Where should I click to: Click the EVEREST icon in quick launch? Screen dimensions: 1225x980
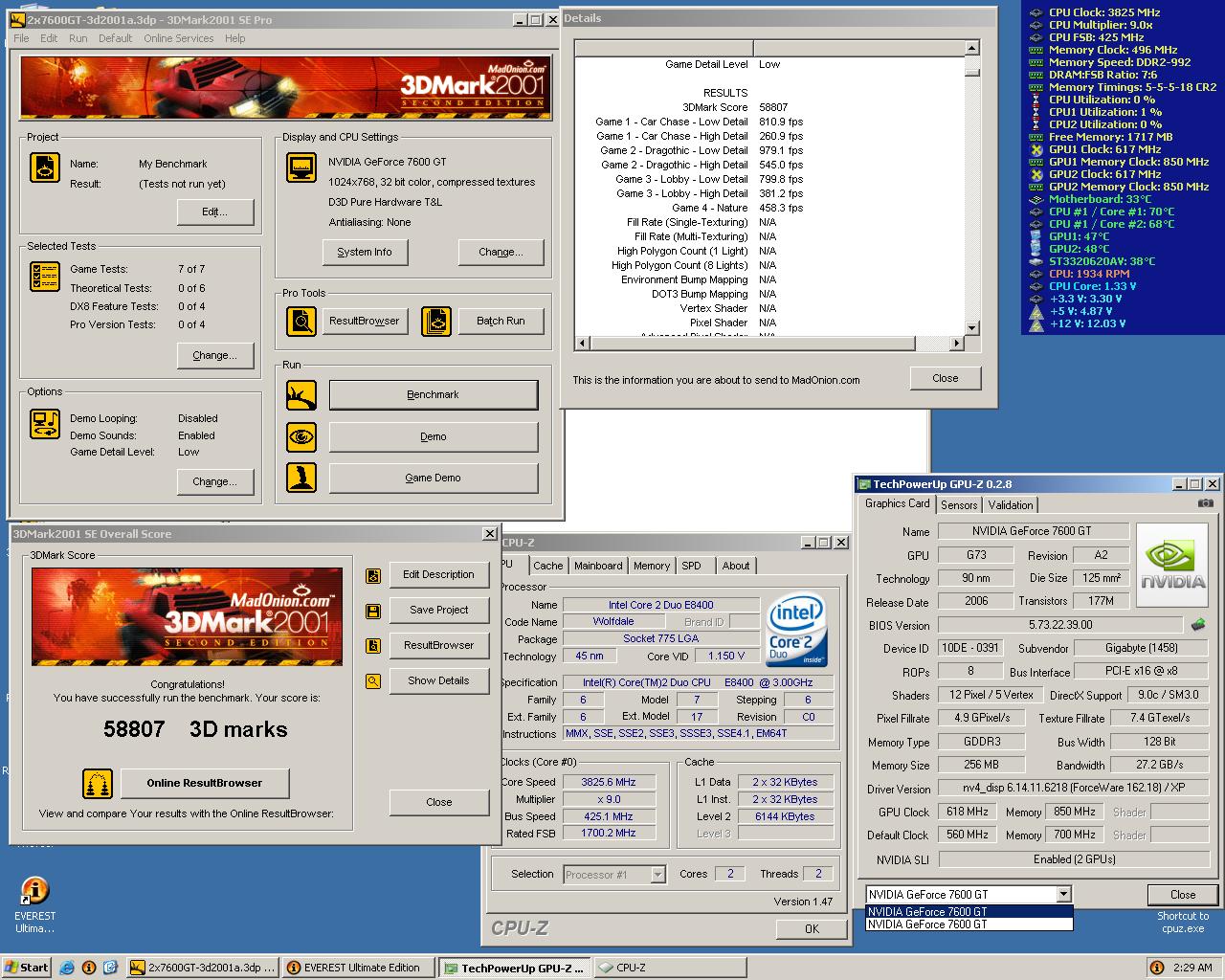(89, 968)
